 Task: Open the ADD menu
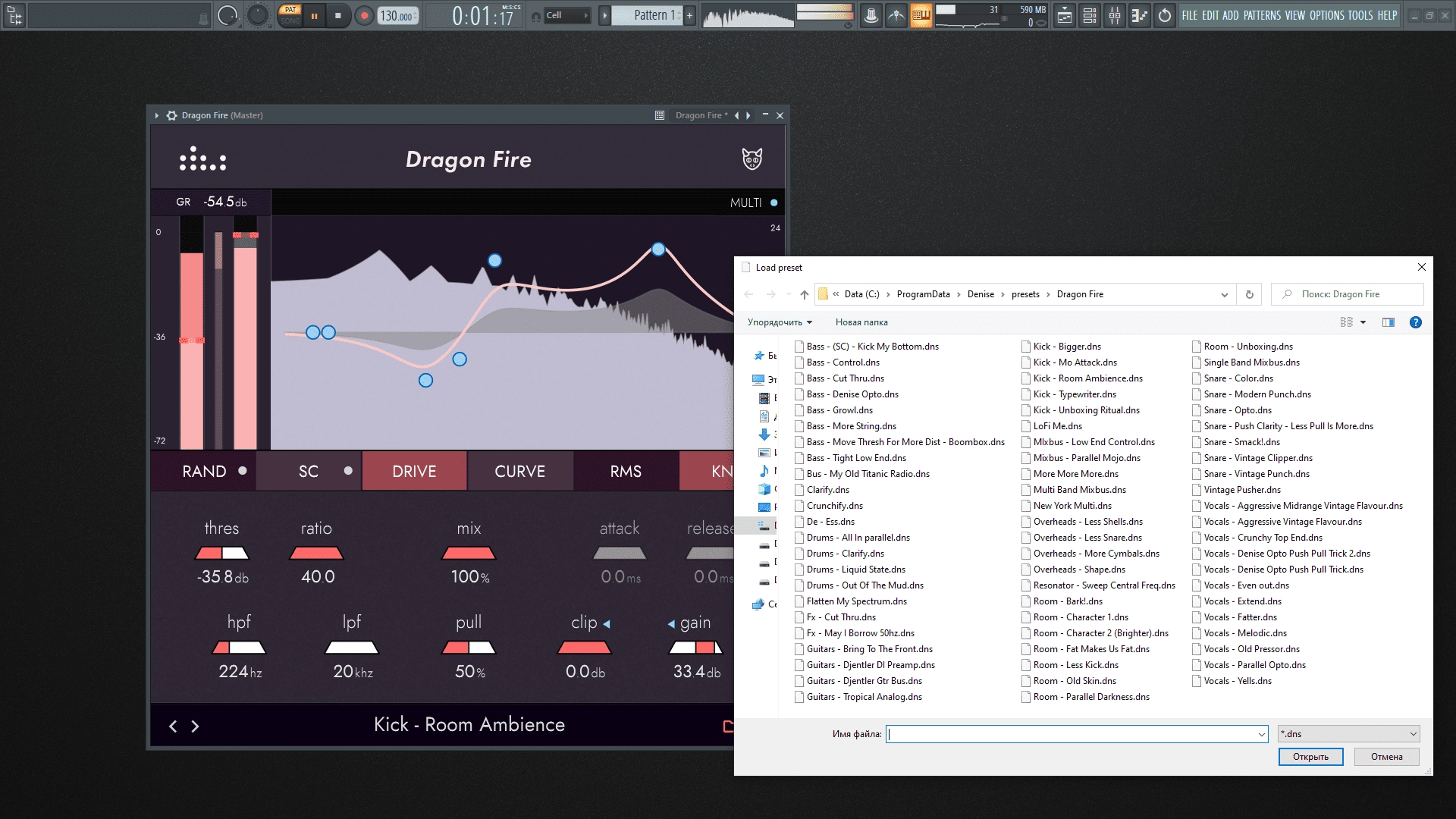pyautogui.click(x=1230, y=15)
